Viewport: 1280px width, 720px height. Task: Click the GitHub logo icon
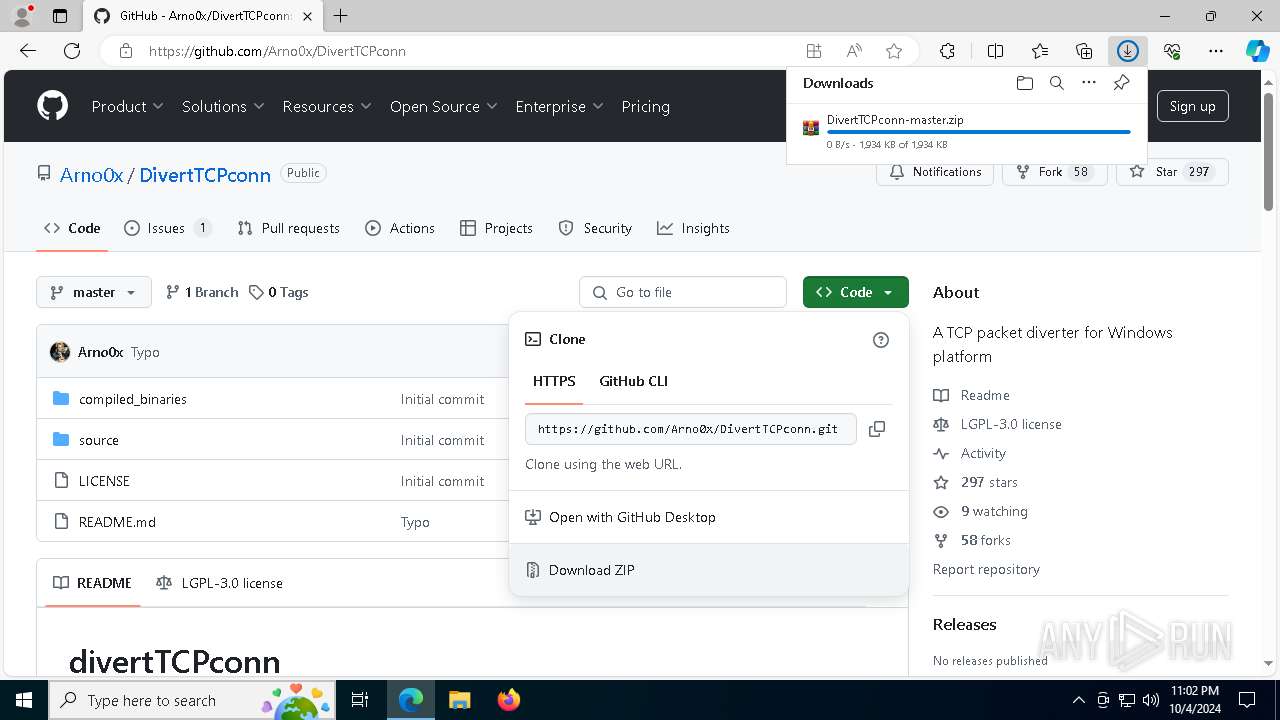pyautogui.click(x=52, y=106)
